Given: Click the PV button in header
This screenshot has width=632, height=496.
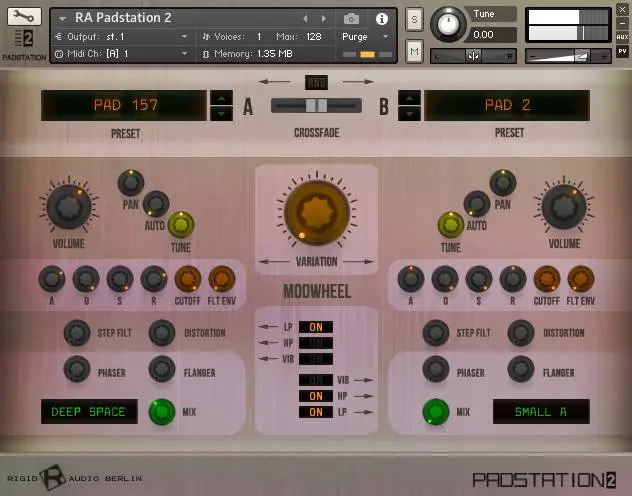Looking at the screenshot, I should click(x=622, y=51).
